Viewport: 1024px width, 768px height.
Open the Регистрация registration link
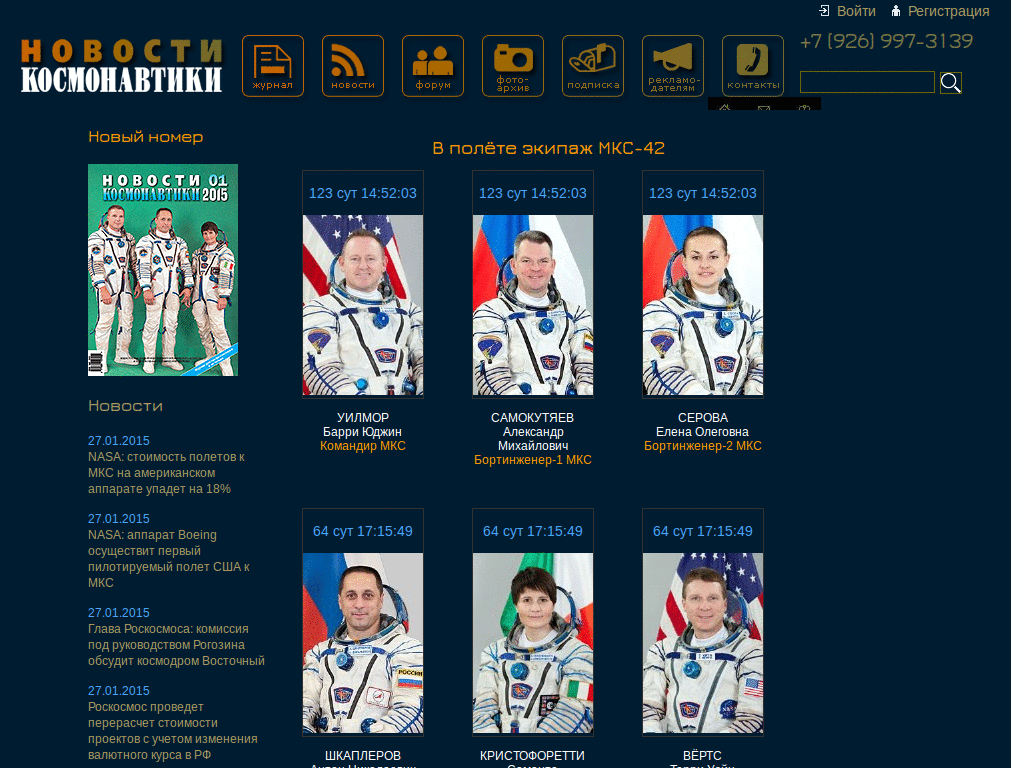click(x=947, y=11)
